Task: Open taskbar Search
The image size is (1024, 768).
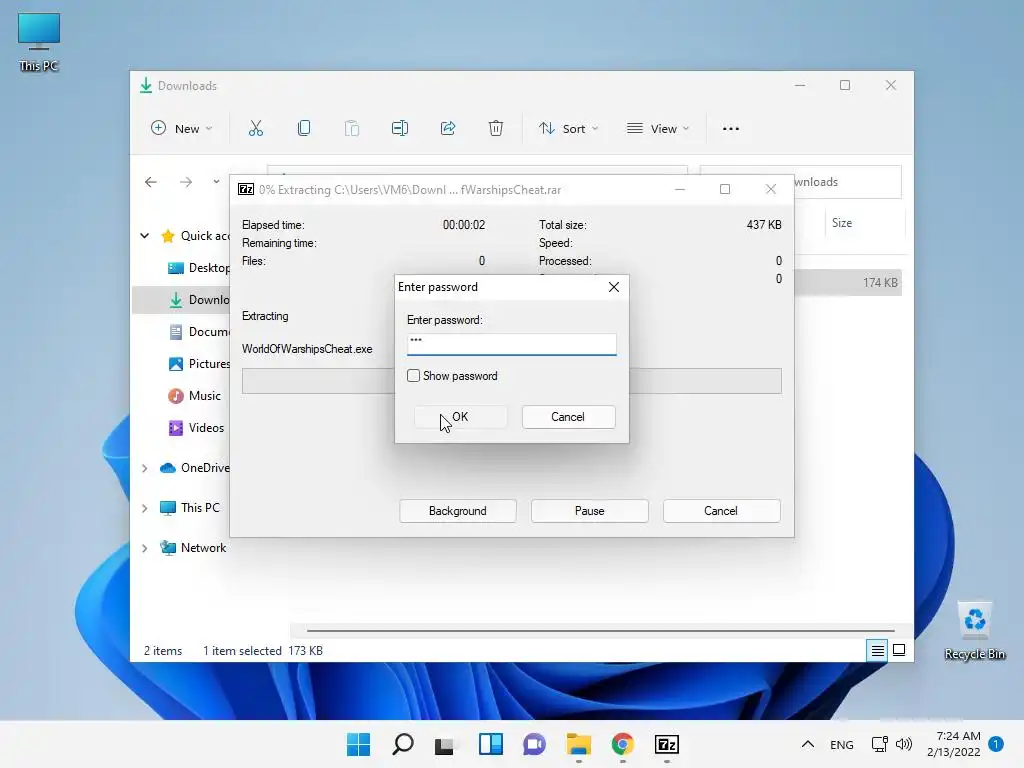Action: (403, 744)
